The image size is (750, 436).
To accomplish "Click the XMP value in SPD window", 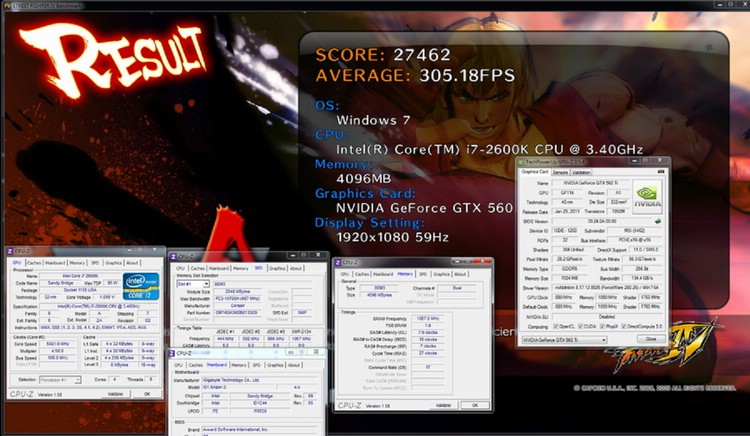I will pos(302,312).
